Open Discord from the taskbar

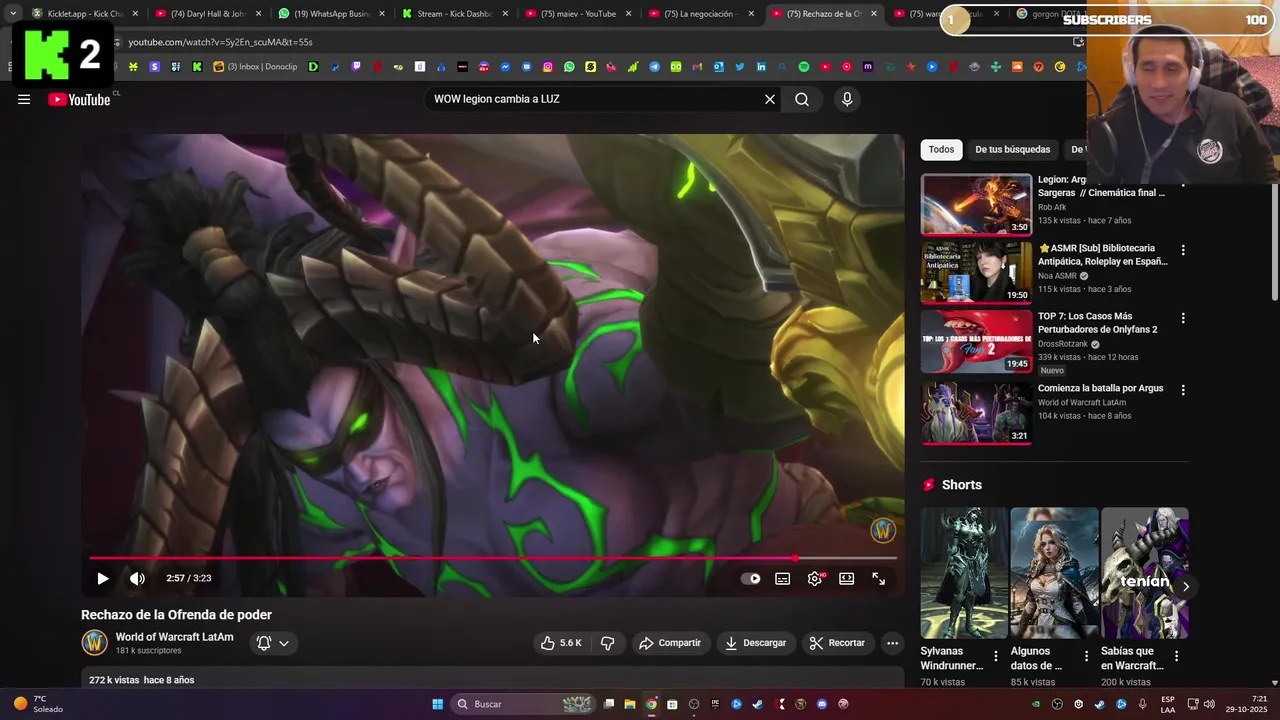coord(822,704)
